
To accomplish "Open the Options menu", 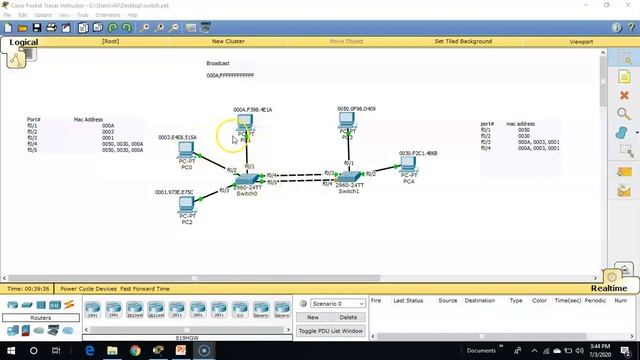I will [43, 15].
